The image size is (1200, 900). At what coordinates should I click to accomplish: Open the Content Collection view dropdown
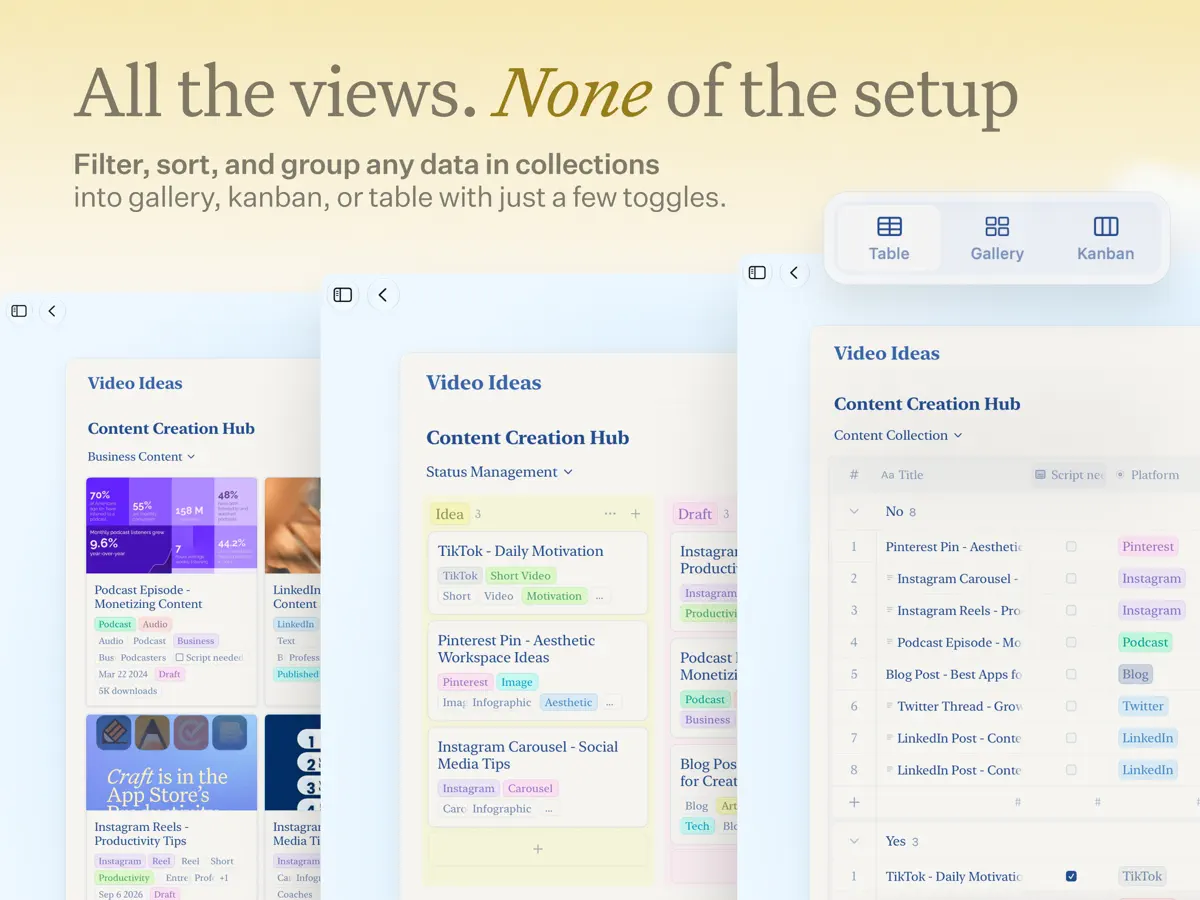tap(898, 435)
